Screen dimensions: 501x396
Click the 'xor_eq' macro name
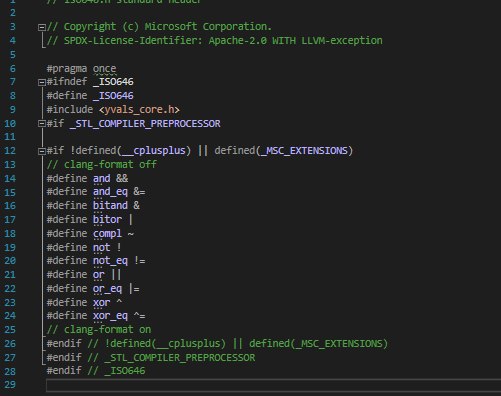(x=110, y=316)
